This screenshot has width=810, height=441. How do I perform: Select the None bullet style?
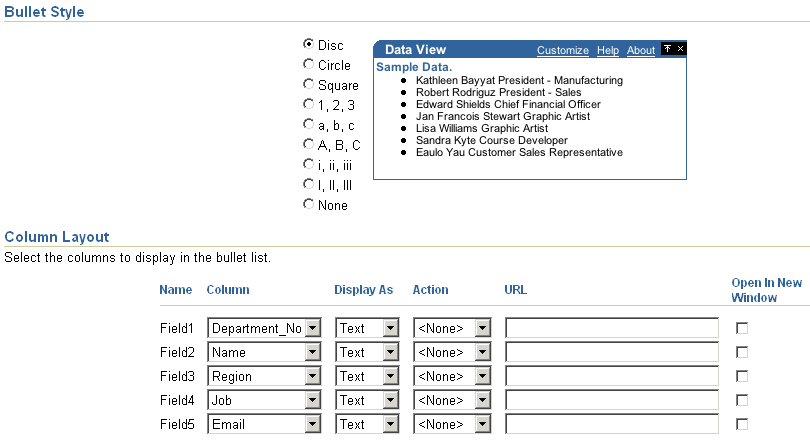(x=308, y=204)
